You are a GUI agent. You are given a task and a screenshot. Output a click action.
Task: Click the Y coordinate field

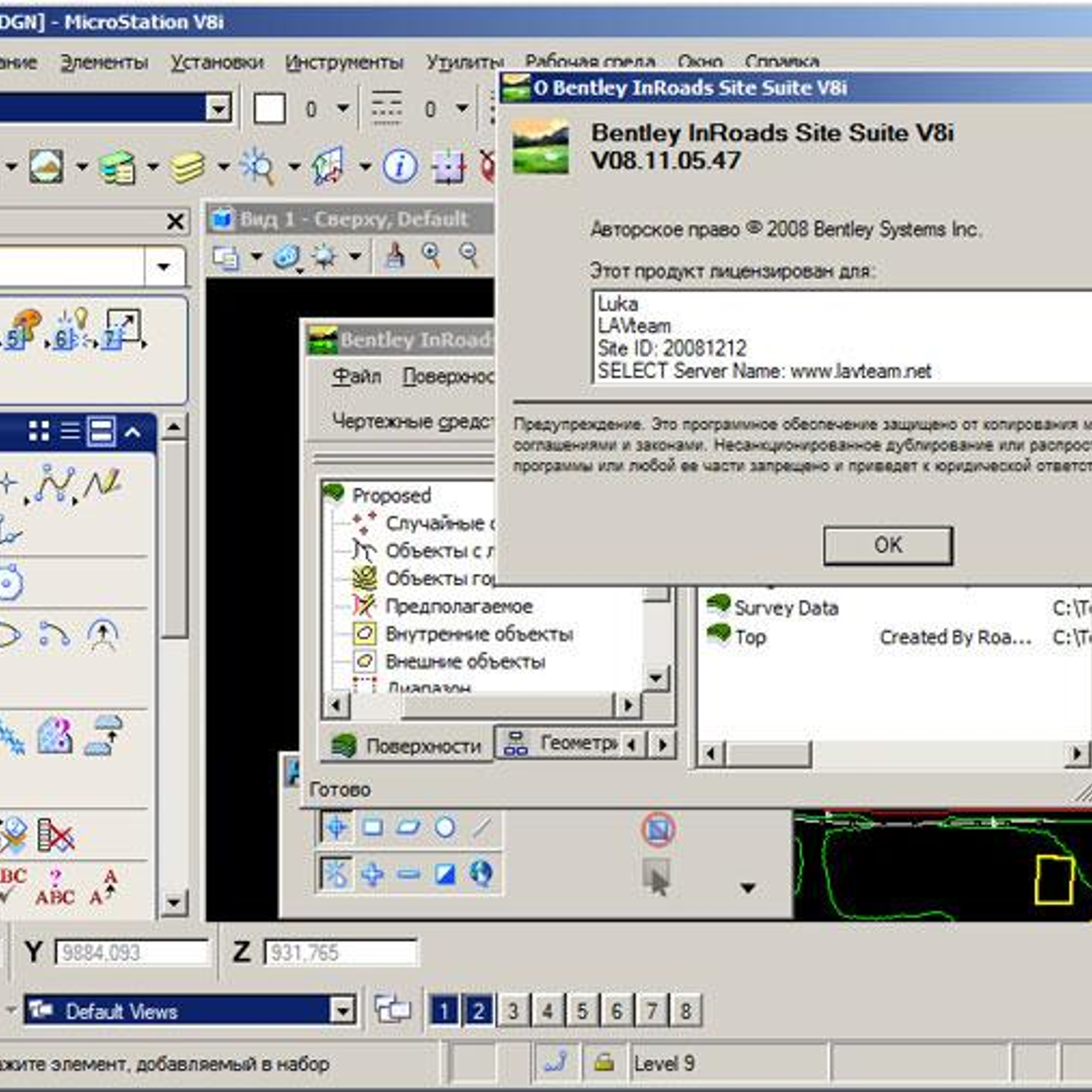click(132, 952)
